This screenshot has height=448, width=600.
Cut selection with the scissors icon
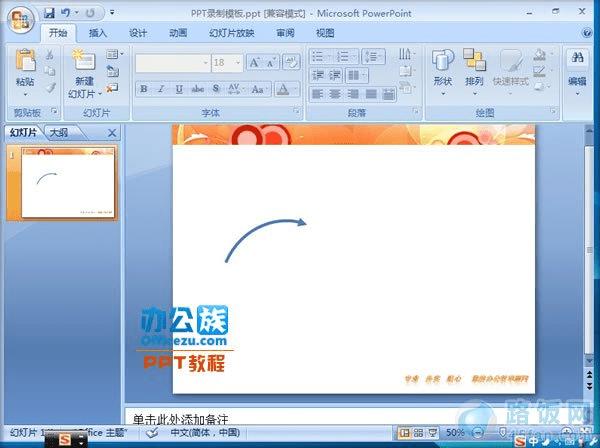pos(50,55)
